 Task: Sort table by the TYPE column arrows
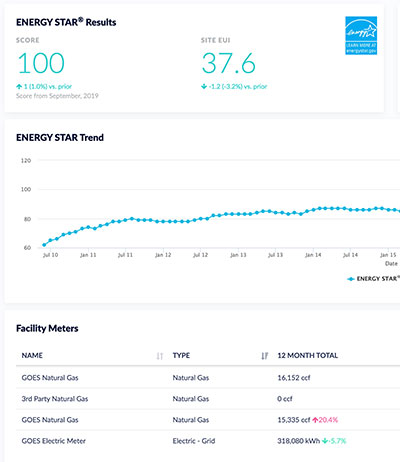click(265, 356)
